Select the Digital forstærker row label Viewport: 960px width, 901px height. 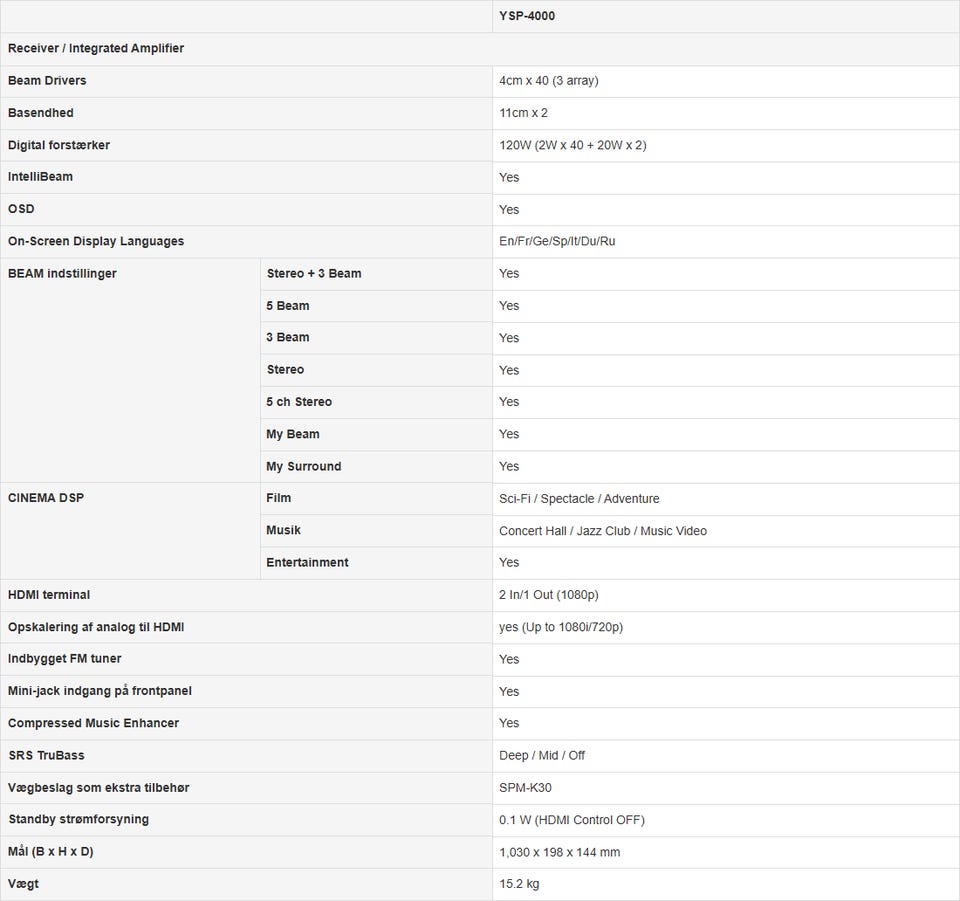tap(59, 145)
